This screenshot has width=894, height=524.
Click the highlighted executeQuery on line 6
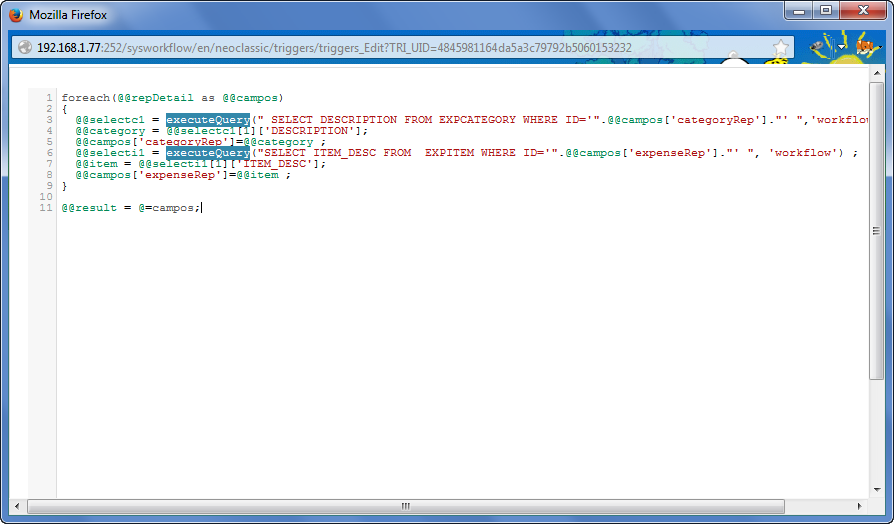click(207, 153)
